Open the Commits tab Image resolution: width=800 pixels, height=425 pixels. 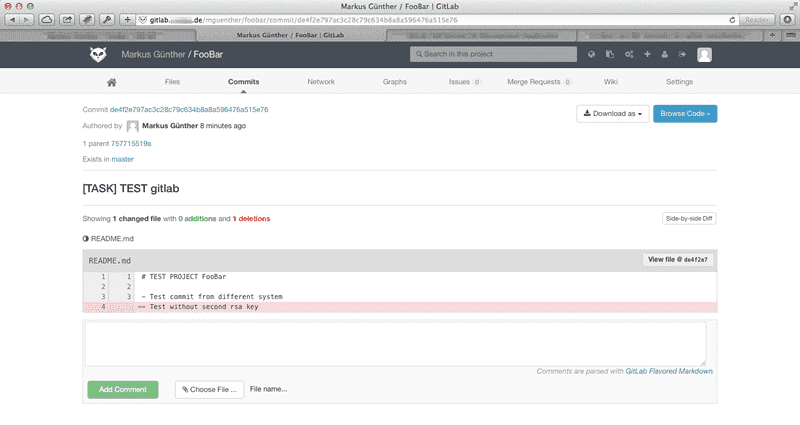click(x=243, y=82)
